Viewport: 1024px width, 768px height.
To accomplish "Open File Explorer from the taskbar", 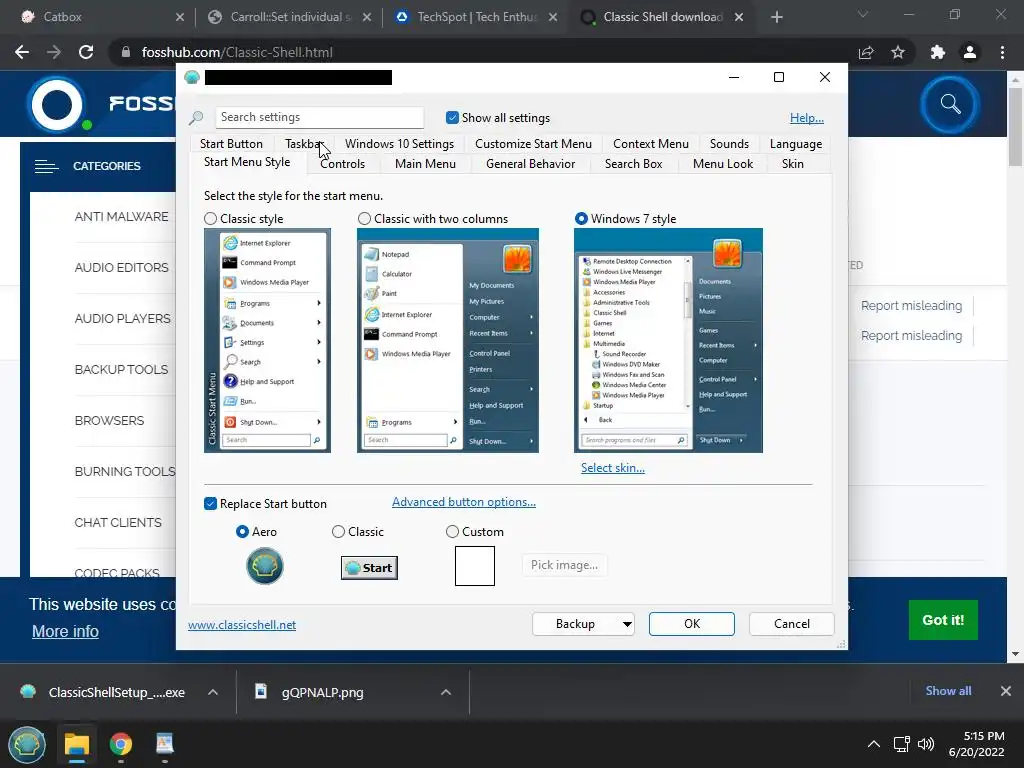I will click(x=76, y=744).
